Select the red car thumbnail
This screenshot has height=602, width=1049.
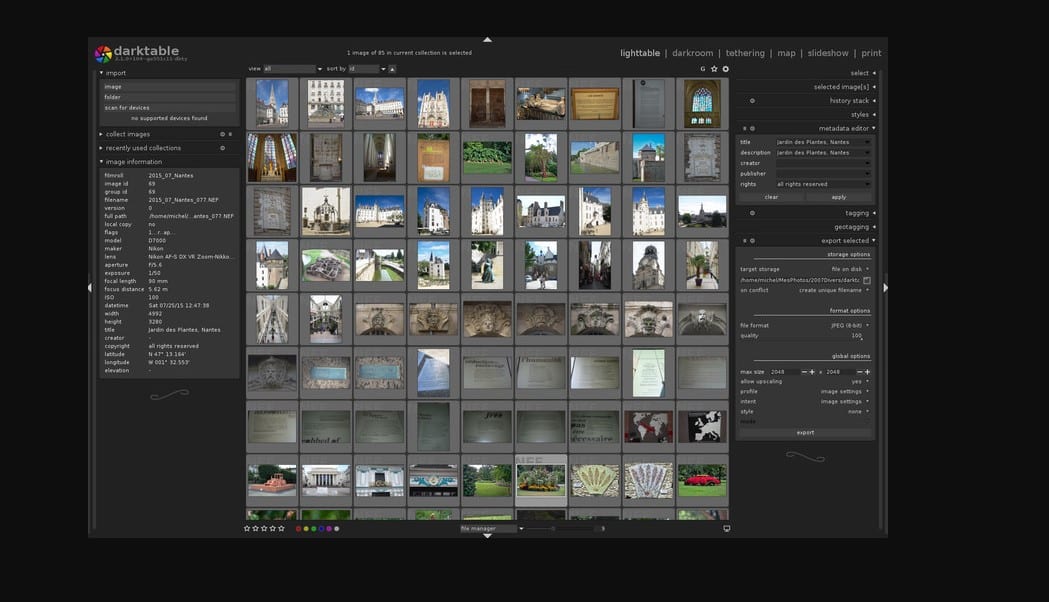click(x=702, y=480)
